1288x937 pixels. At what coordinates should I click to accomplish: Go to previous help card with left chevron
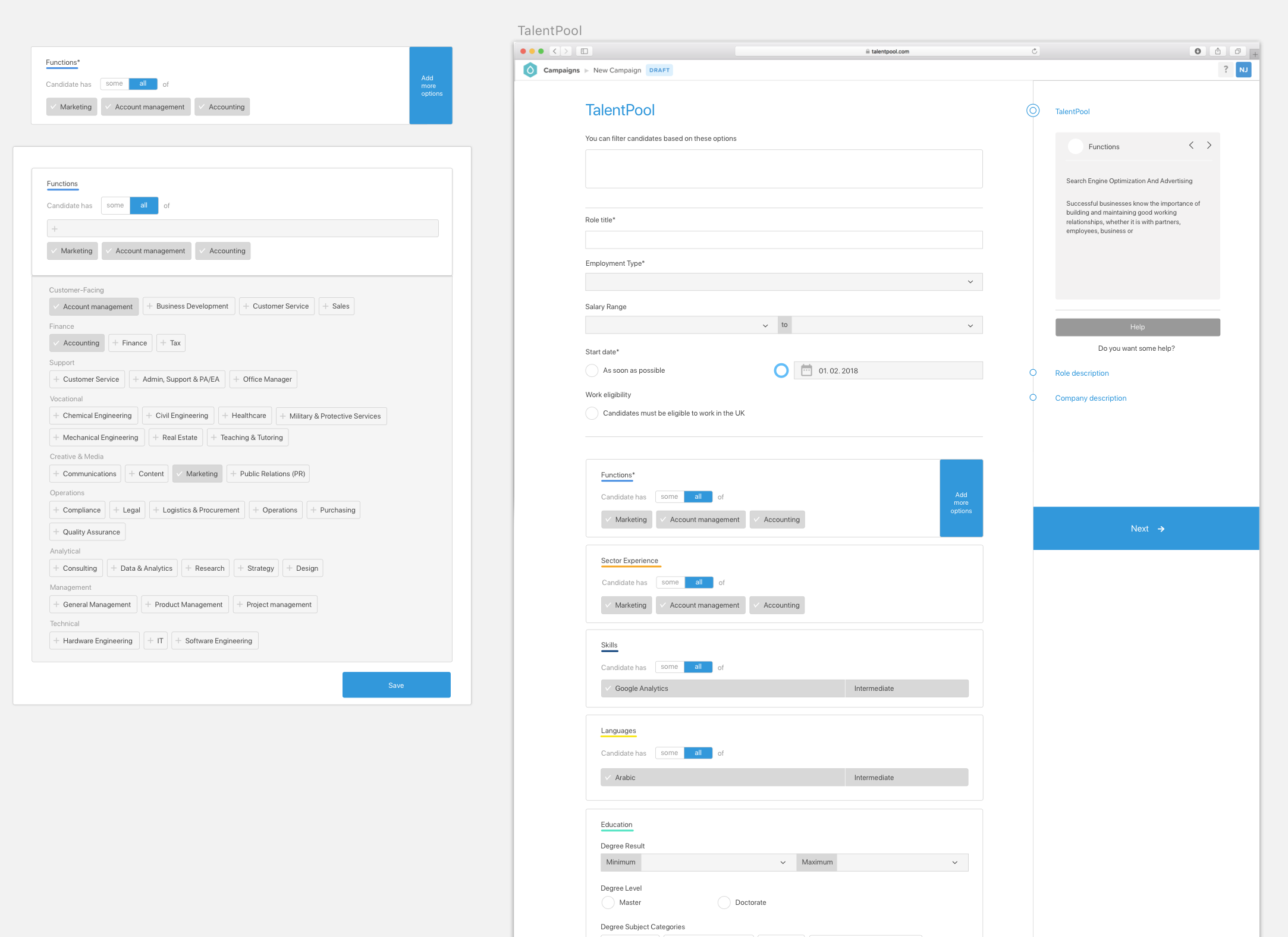(1191, 146)
